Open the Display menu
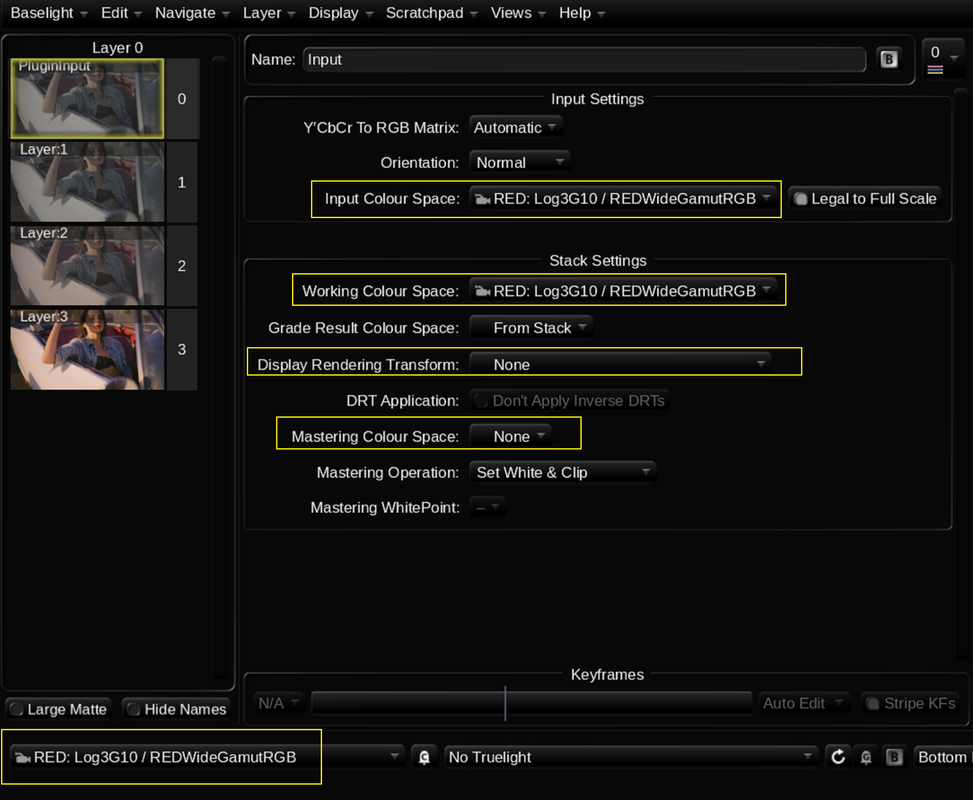This screenshot has height=800, width=973. click(x=340, y=13)
